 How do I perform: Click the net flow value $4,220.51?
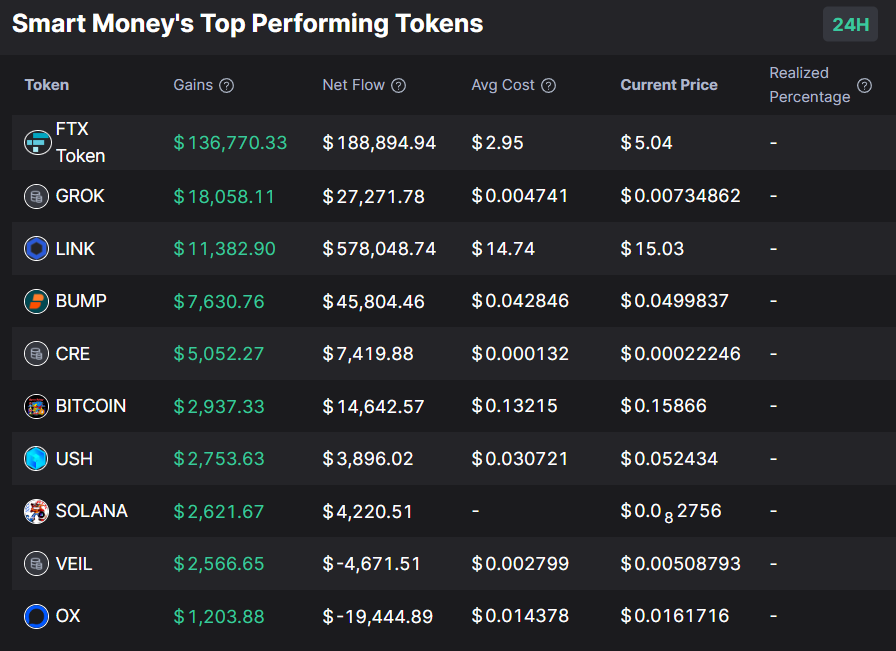tap(367, 511)
